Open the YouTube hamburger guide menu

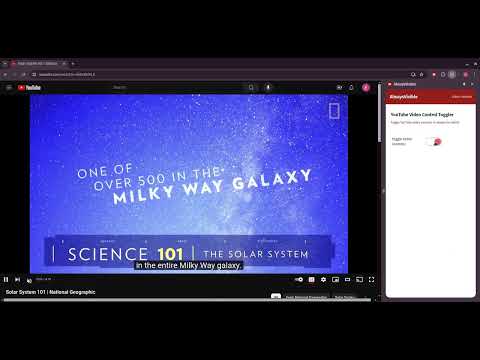pyautogui.click(x=9, y=87)
